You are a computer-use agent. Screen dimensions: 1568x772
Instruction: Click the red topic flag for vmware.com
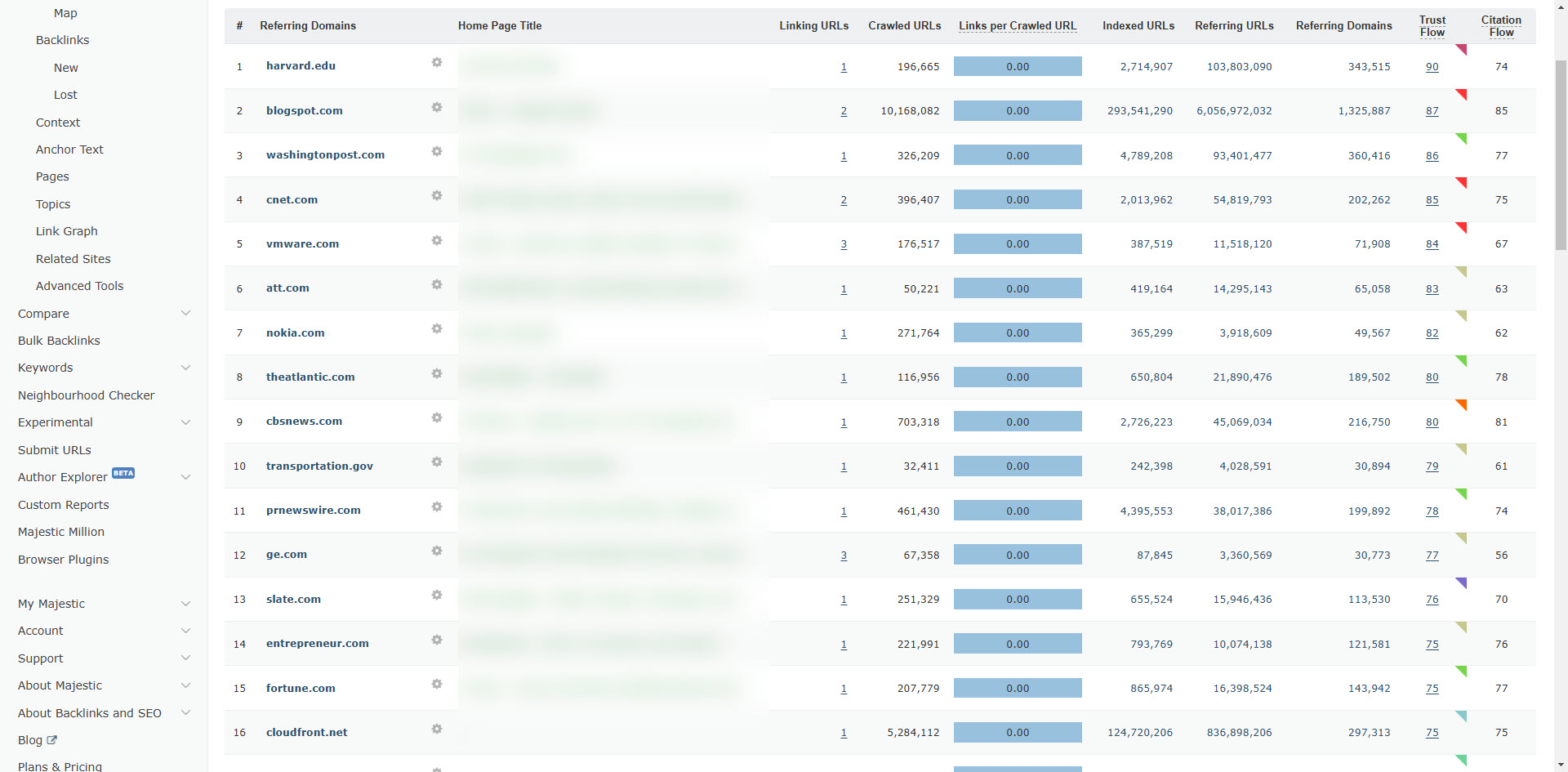pos(1461,228)
